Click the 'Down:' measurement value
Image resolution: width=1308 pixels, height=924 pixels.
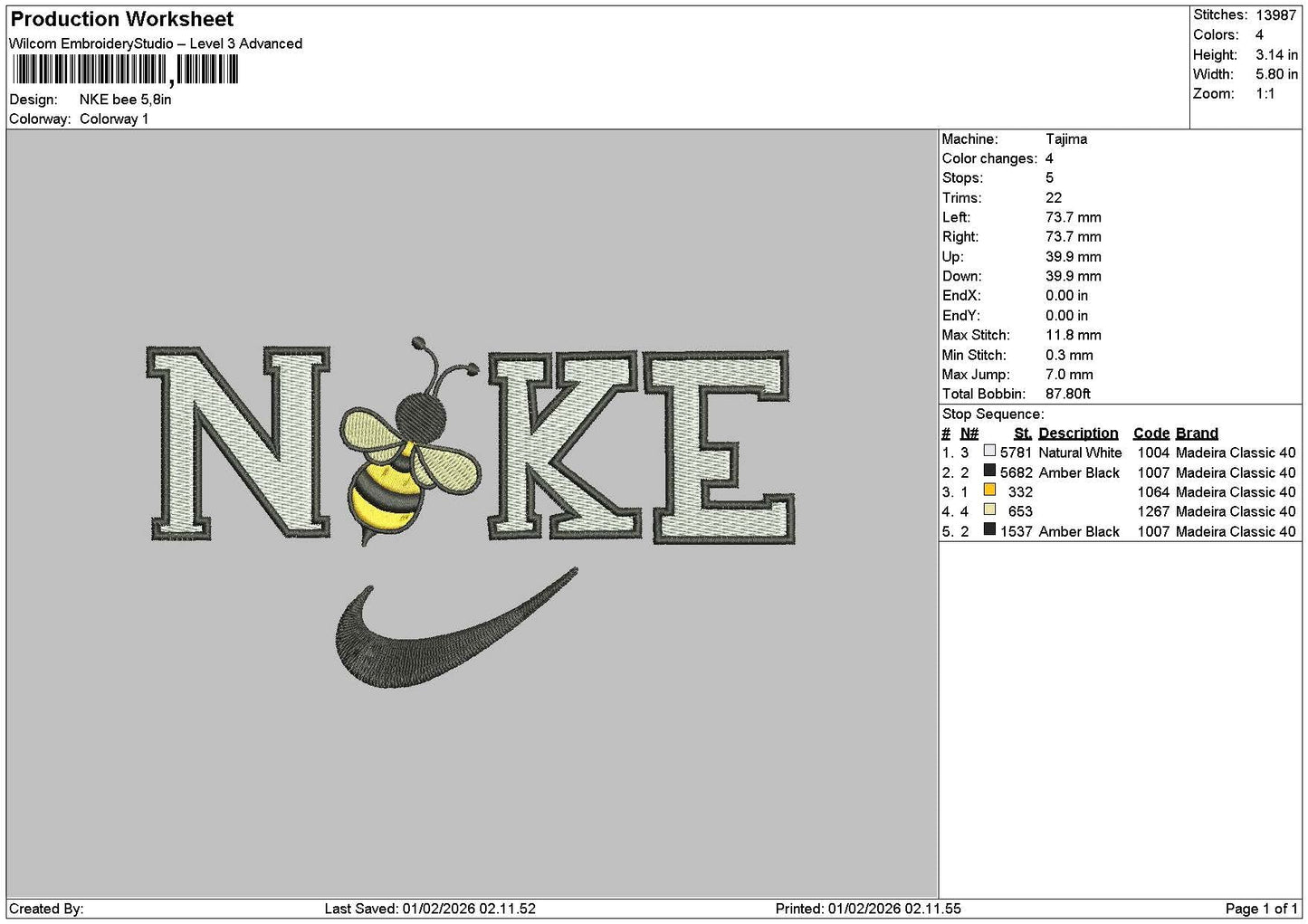click(x=1074, y=276)
